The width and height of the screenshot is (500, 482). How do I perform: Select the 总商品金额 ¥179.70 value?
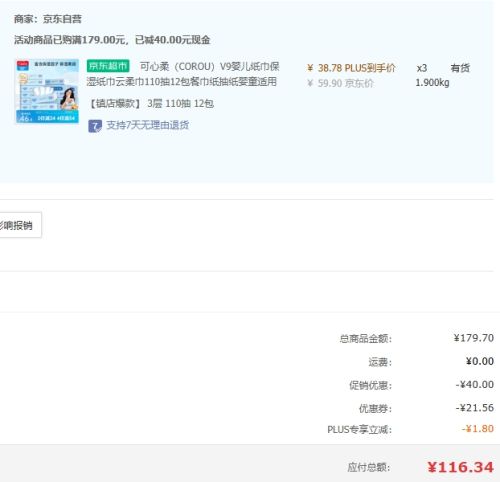click(x=474, y=338)
